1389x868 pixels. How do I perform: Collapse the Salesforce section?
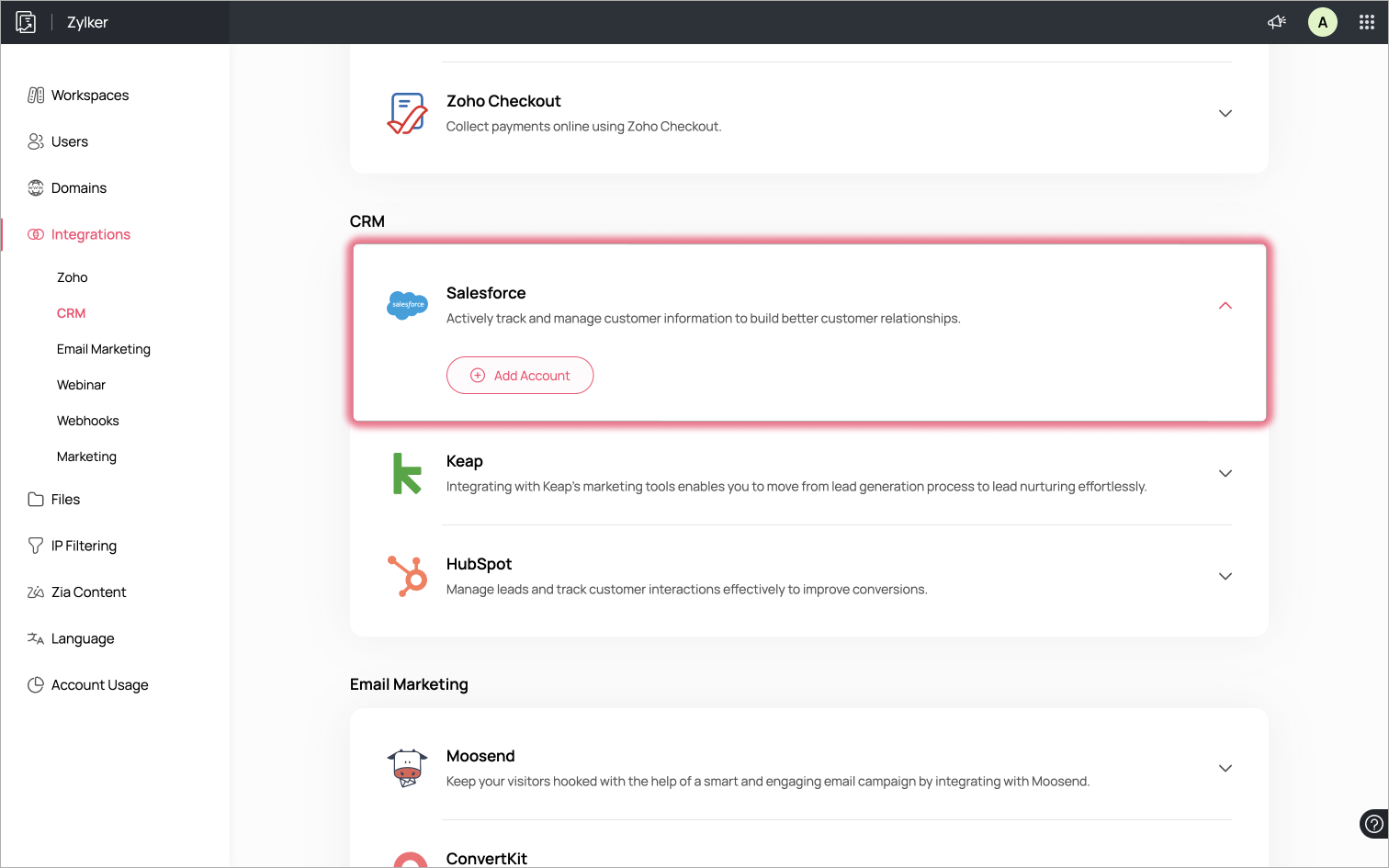(x=1225, y=305)
